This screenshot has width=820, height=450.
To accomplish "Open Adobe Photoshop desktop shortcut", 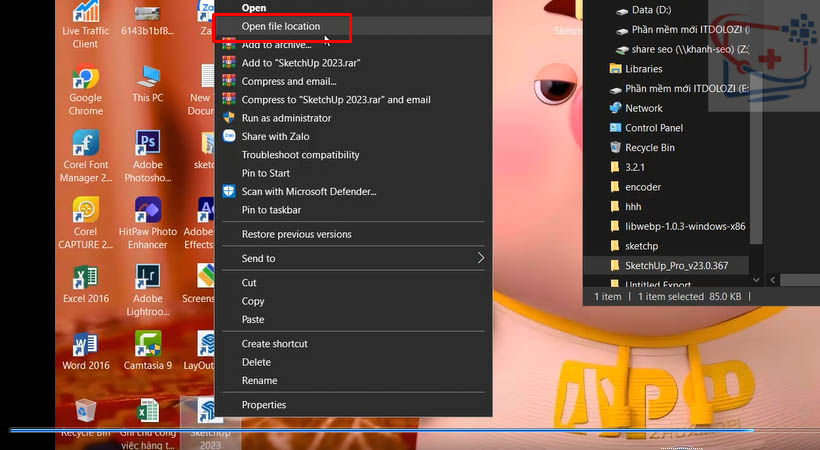I will coord(148,145).
